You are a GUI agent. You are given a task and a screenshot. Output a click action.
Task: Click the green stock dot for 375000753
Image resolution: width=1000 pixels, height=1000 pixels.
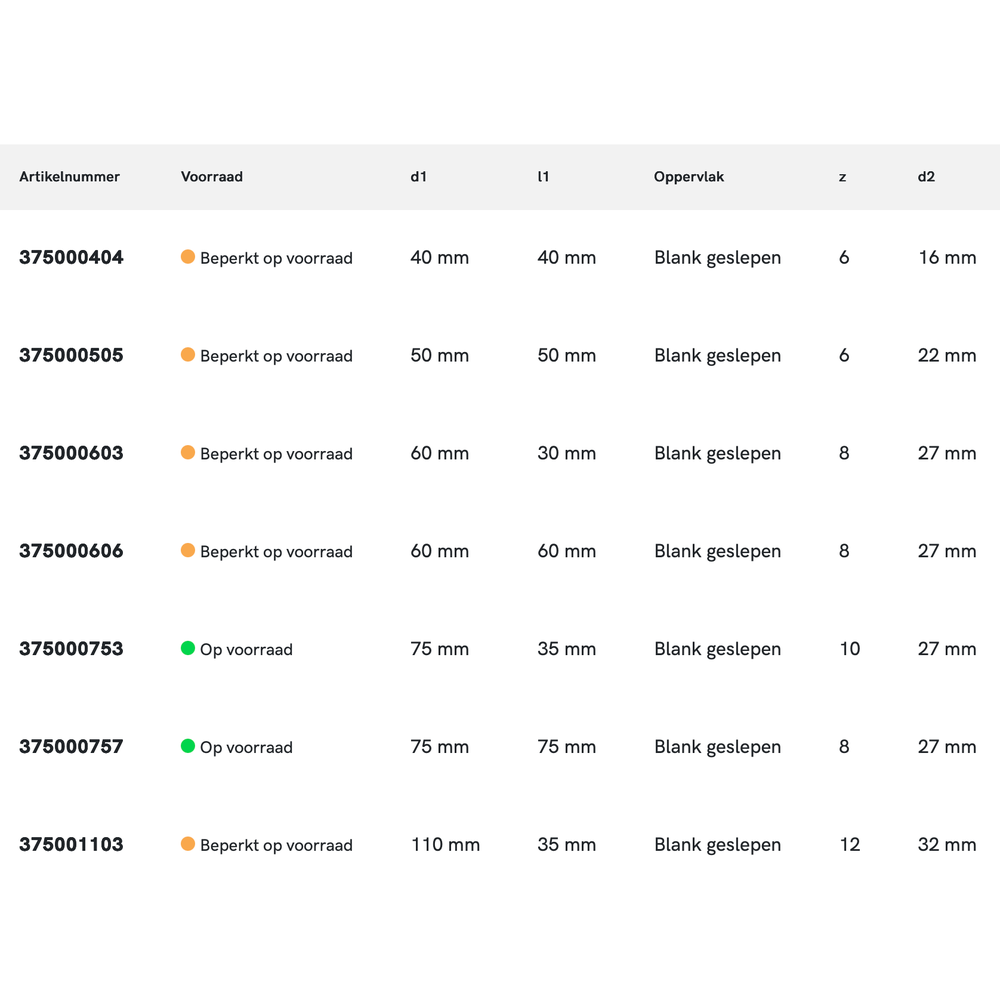tap(187, 649)
